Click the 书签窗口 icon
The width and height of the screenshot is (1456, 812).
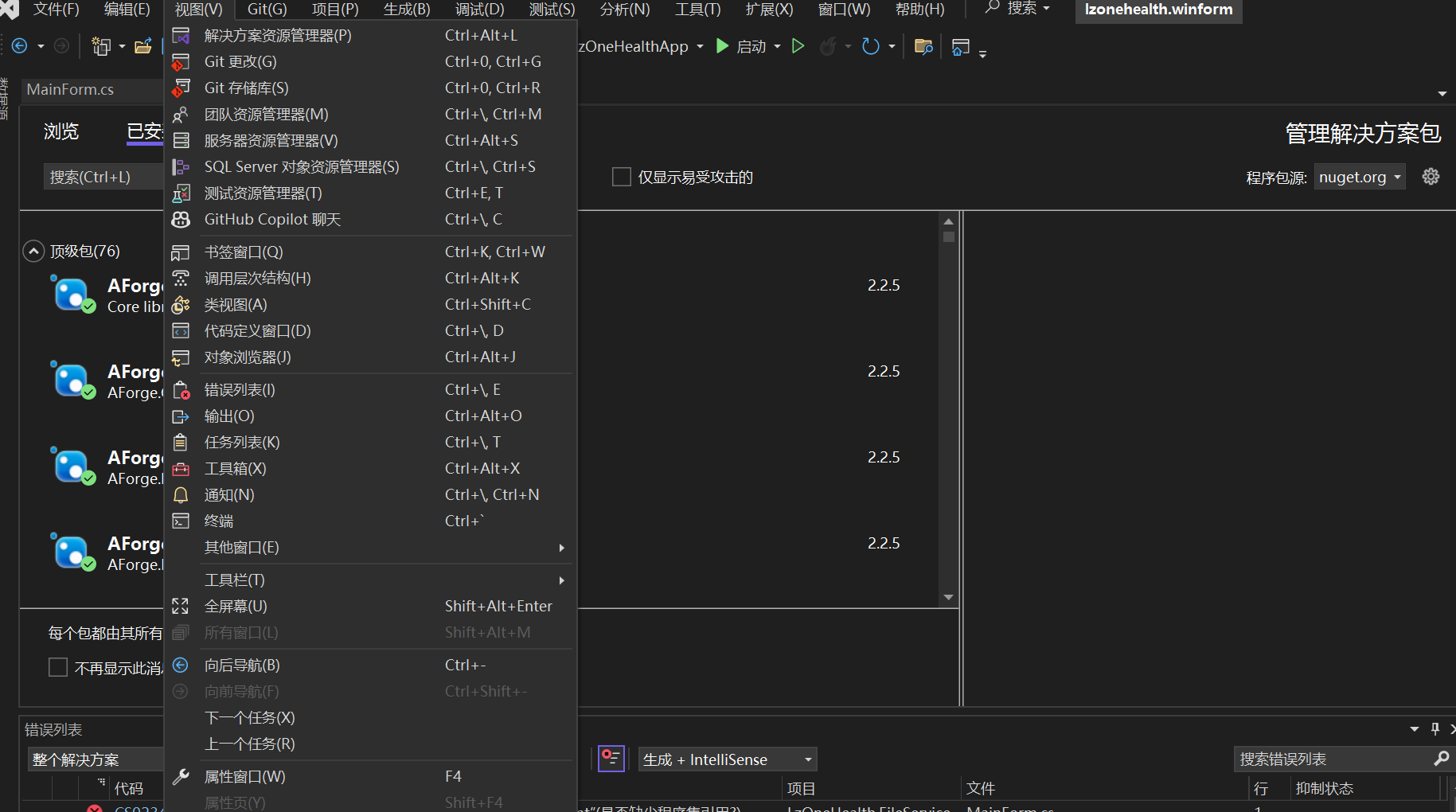click(x=181, y=252)
